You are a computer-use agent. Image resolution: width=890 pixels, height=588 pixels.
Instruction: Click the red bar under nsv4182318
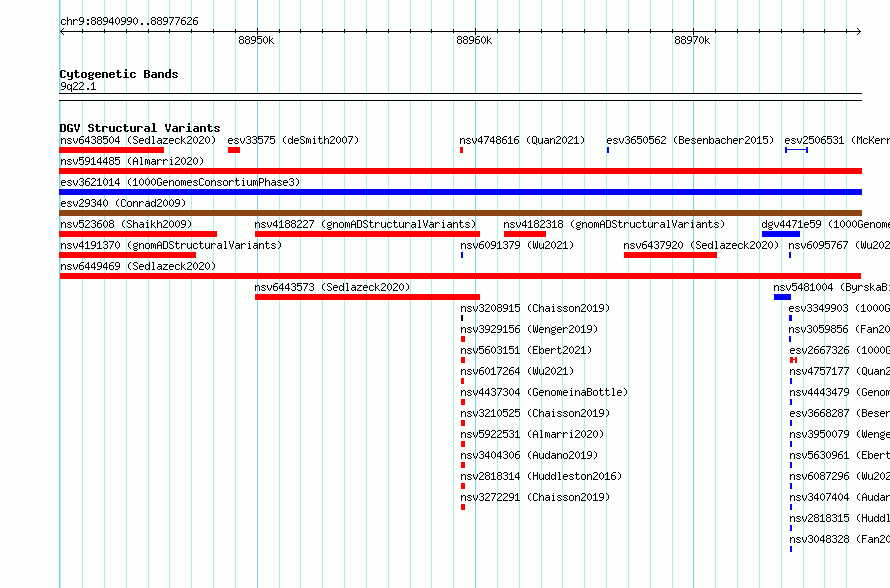point(525,234)
